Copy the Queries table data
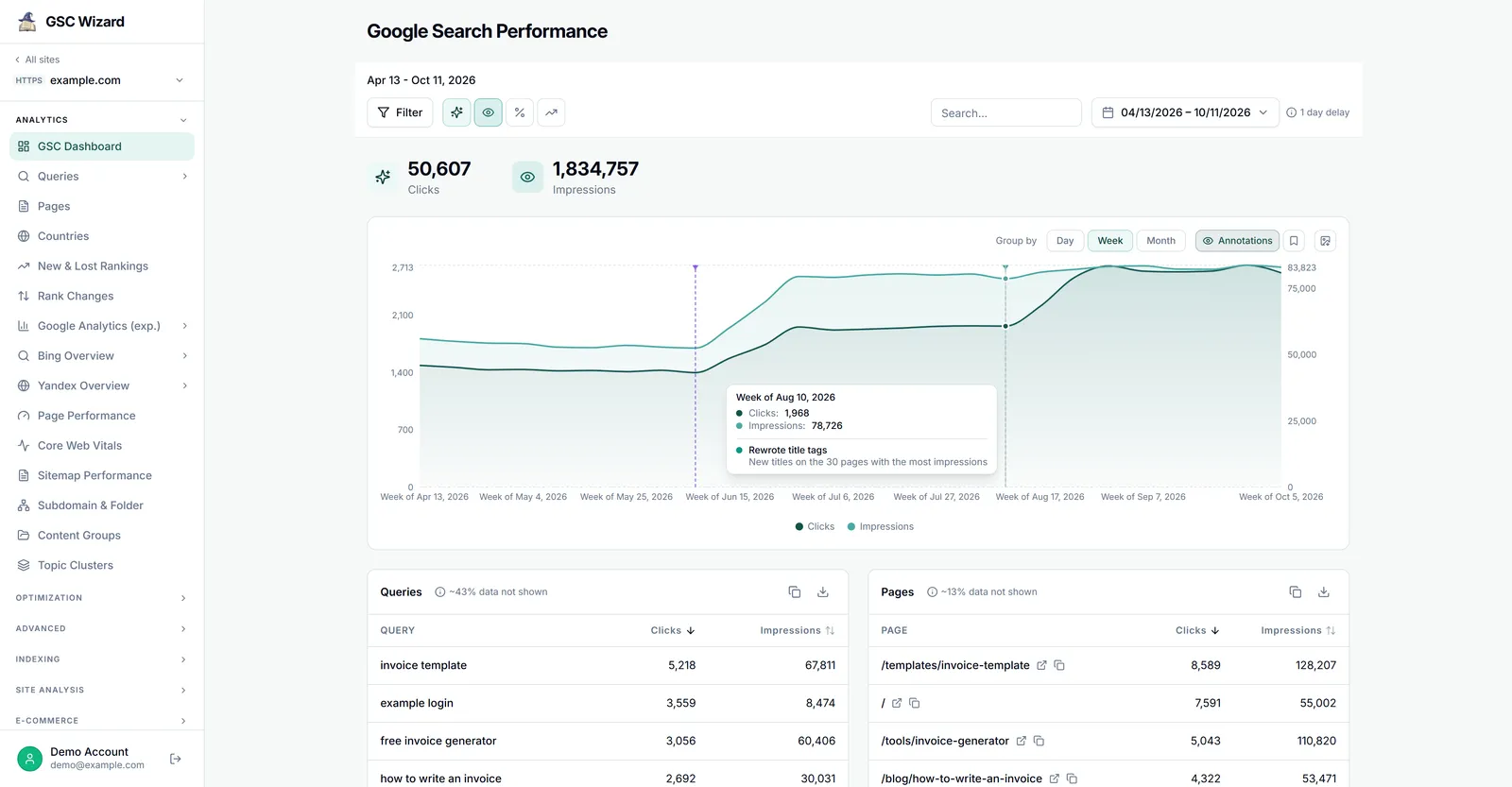The width and height of the screenshot is (1512, 787). click(x=795, y=592)
